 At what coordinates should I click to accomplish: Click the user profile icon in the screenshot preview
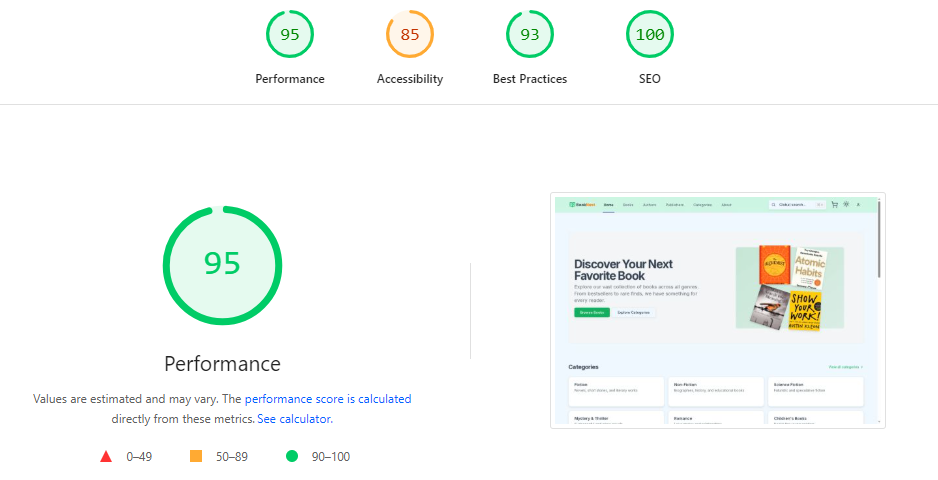pos(858,204)
